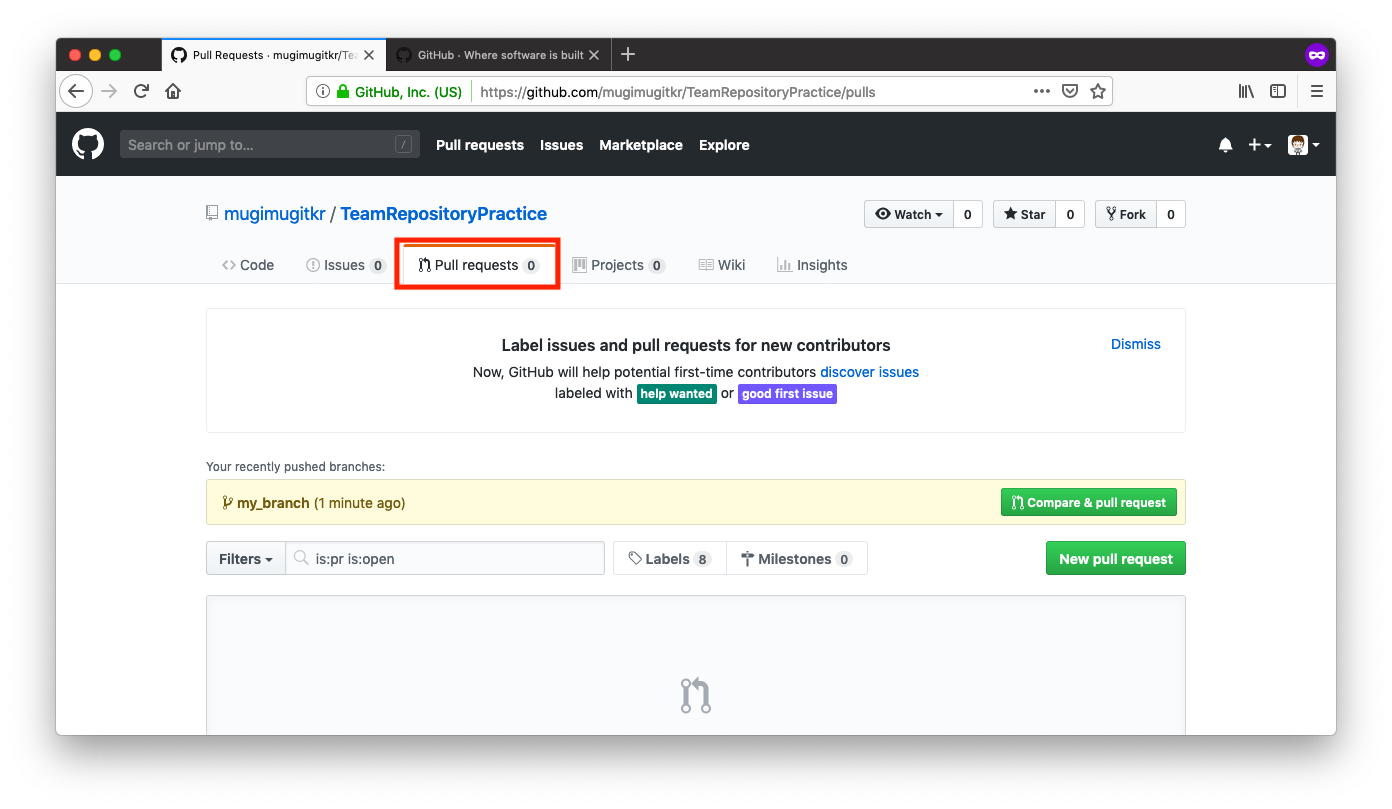1392x809 pixels.
Task: Go to Marketplace
Action: [x=641, y=145]
